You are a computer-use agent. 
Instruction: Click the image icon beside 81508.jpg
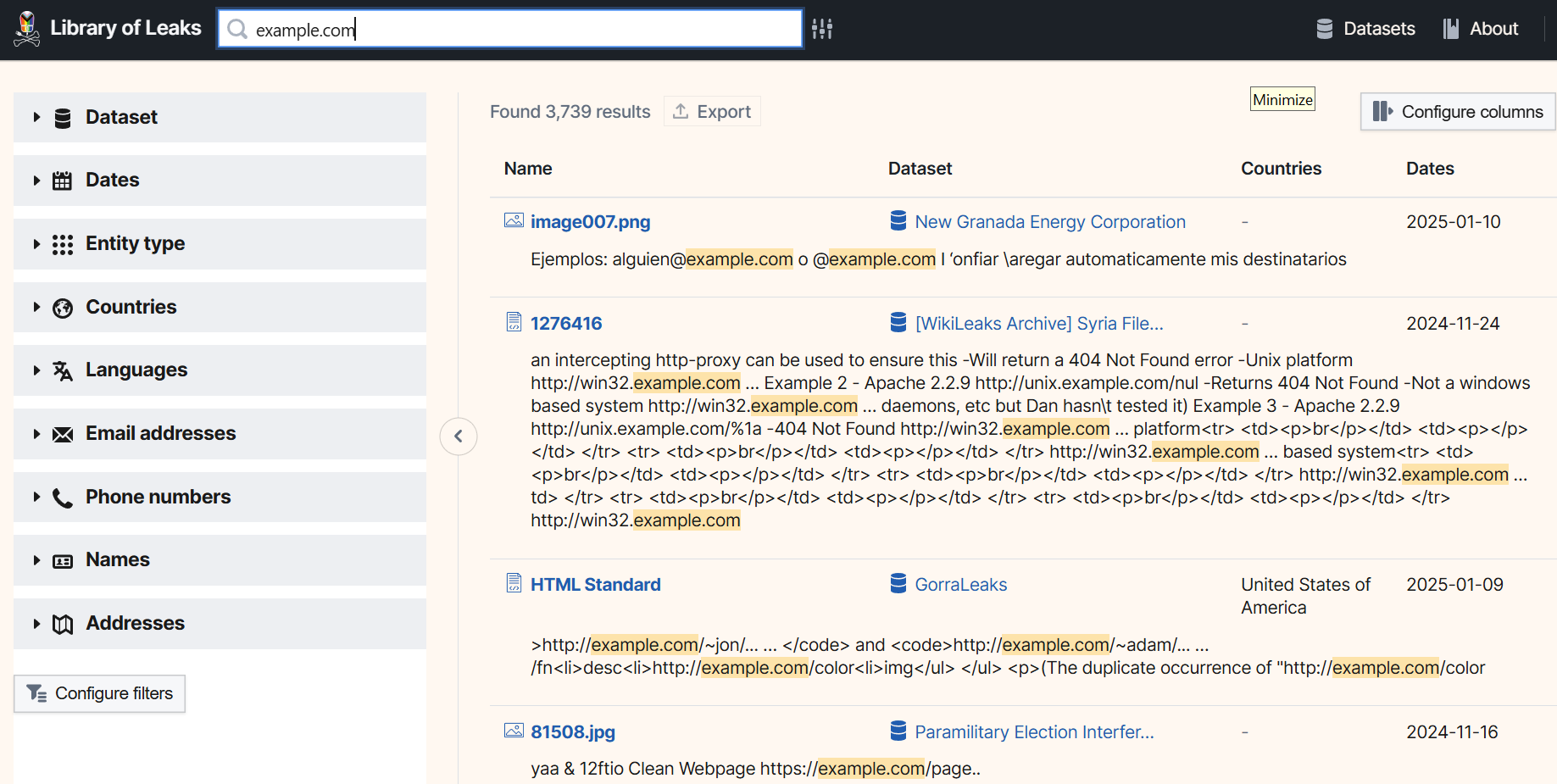pyautogui.click(x=514, y=731)
